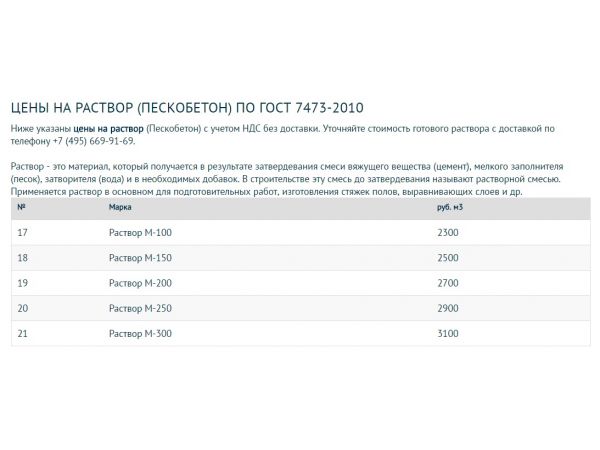
Task: Select the price 2900 for М-250
Action: [x=447, y=308]
